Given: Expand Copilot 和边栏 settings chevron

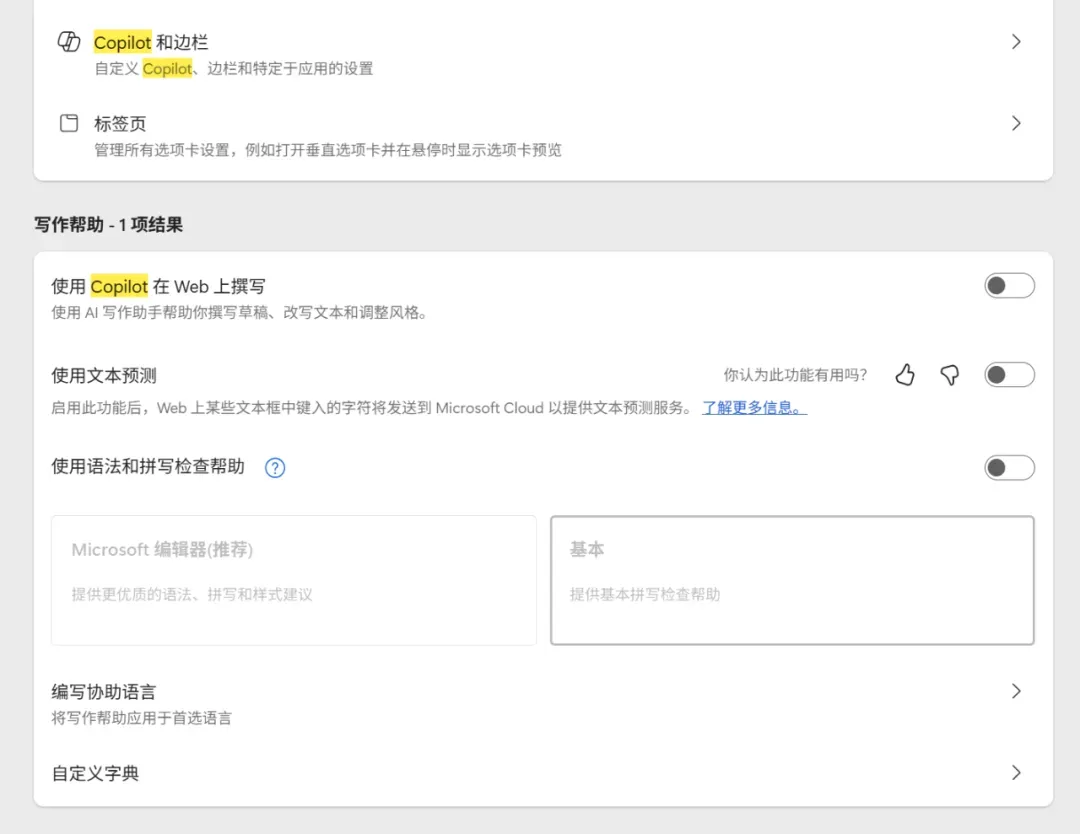Looking at the screenshot, I should 1016,42.
